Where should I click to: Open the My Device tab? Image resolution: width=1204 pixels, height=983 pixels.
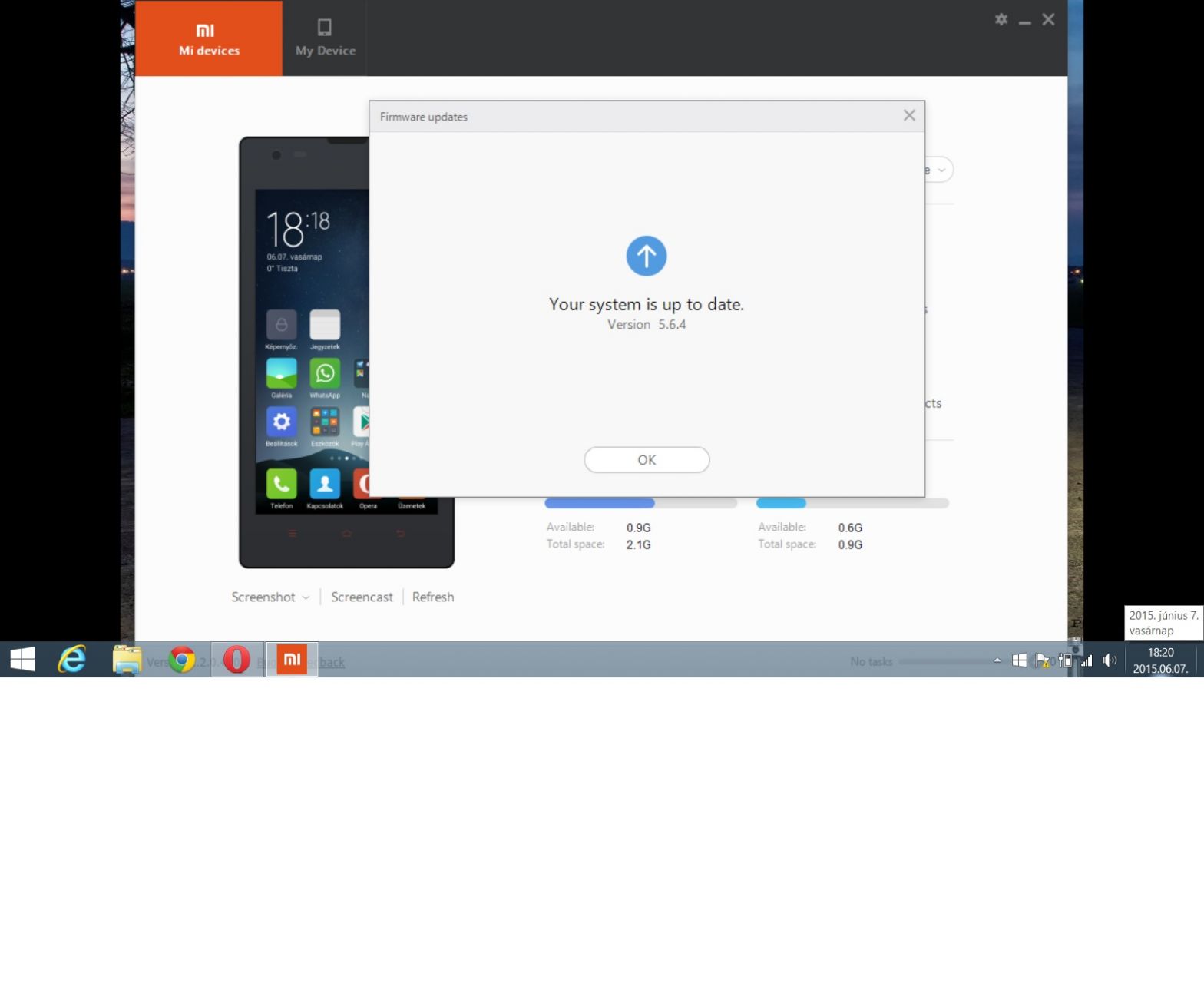[x=326, y=38]
